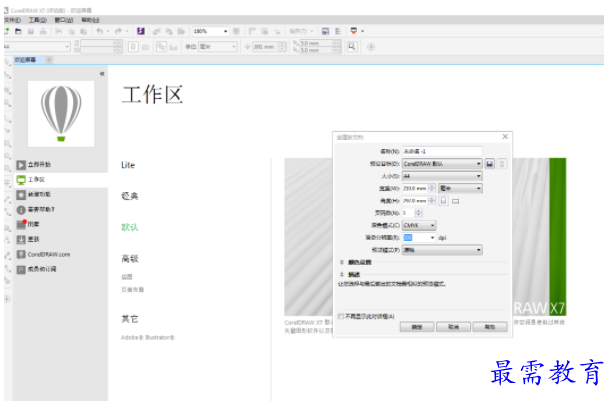Close the create new document dialog
The height and width of the screenshot is (404, 612).
(x=505, y=137)
